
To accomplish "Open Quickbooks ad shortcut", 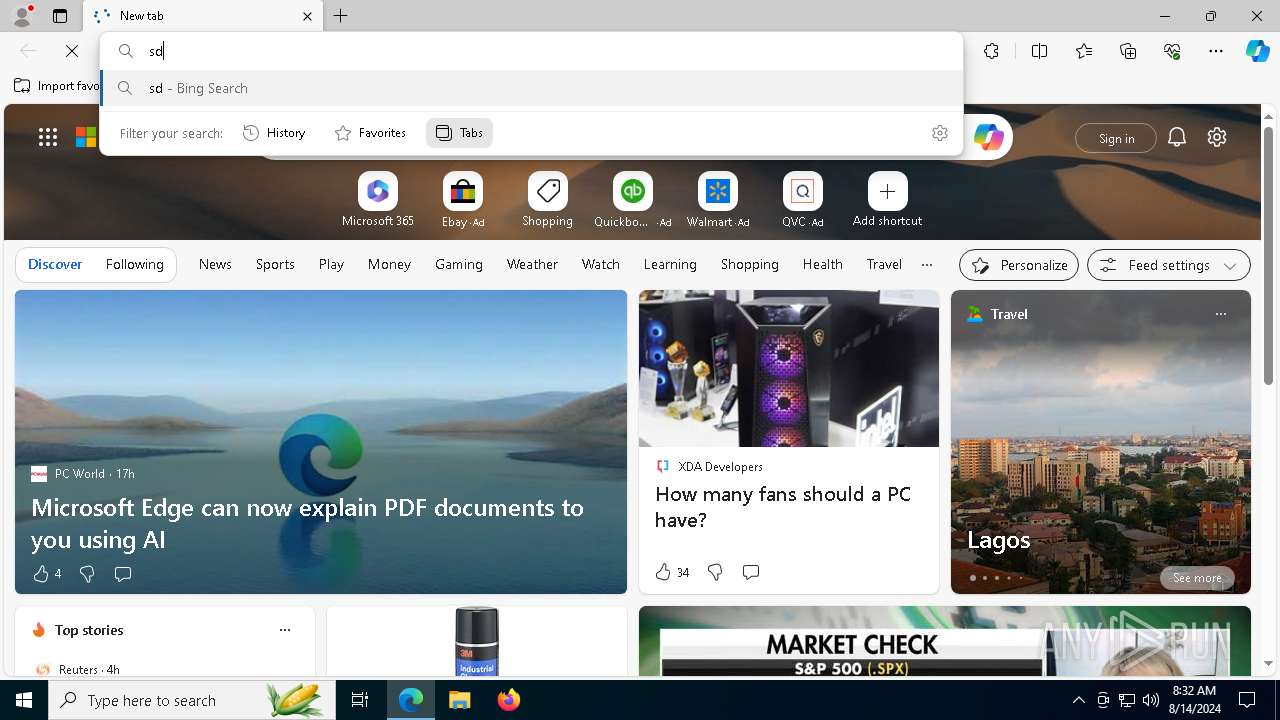I will tap(632, 200).
